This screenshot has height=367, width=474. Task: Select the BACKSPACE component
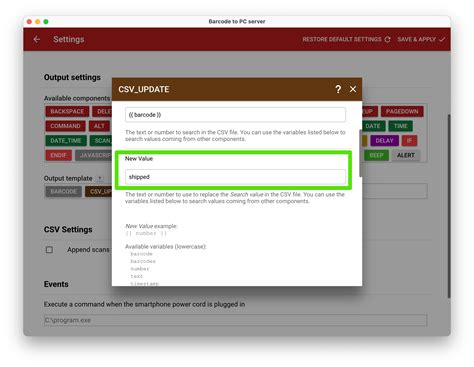point(67,111)
